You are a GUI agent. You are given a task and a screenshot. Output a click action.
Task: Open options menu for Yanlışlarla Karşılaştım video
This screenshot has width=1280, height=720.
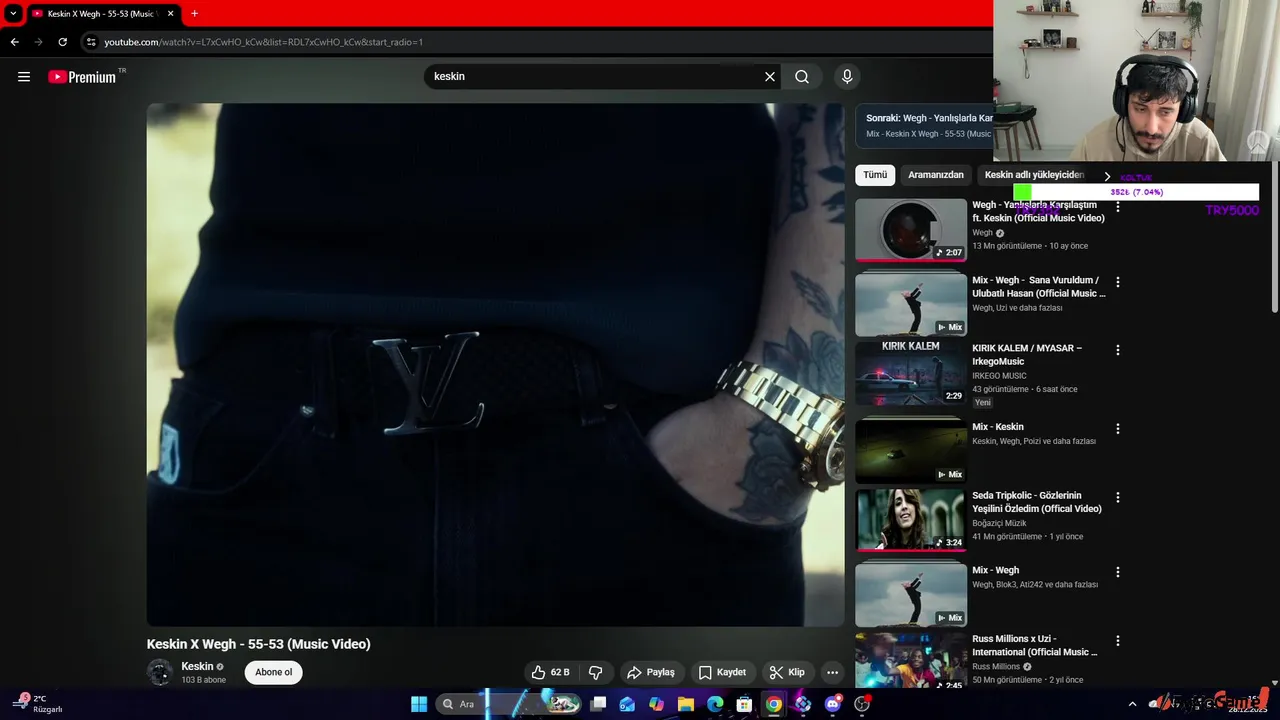click(x=1118, y=207)
